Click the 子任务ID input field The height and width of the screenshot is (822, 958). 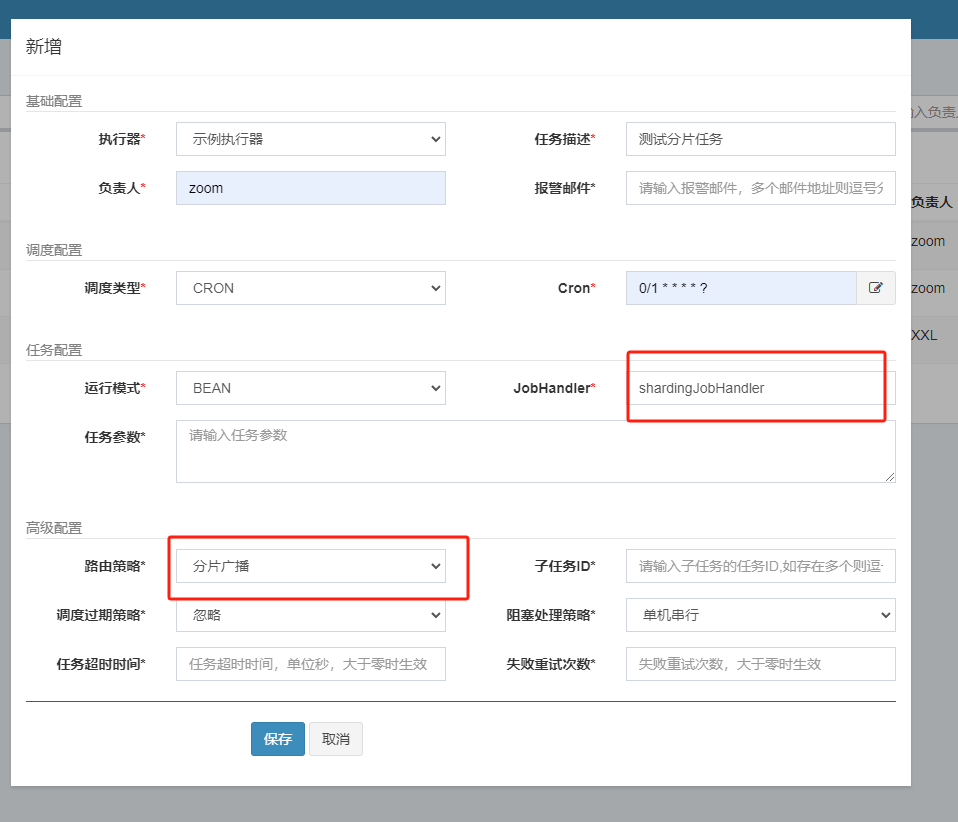(761, 566)
